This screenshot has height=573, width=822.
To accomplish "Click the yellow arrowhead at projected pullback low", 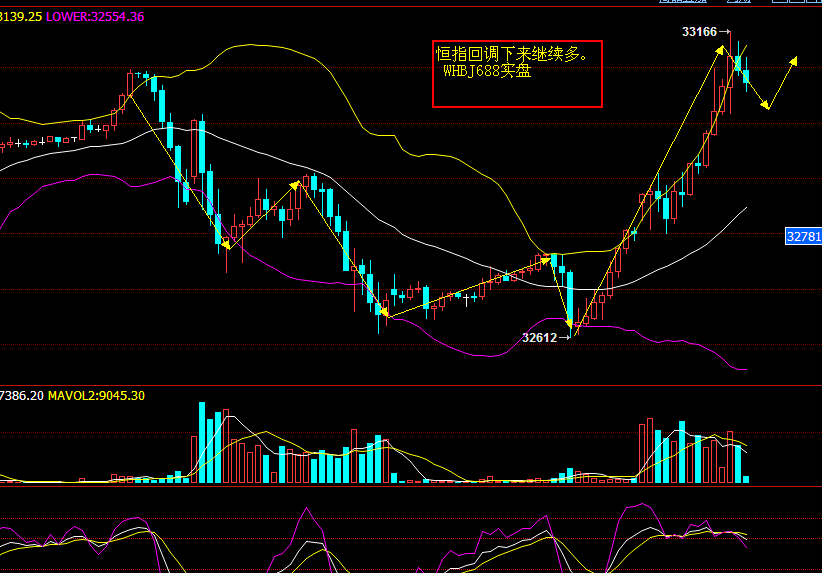I will point(766,105).
